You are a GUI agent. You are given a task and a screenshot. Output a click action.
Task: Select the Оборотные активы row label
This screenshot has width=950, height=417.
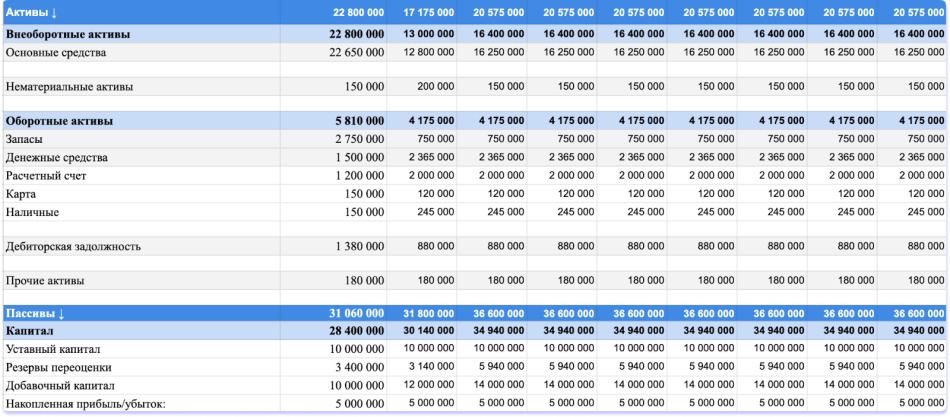59,121
